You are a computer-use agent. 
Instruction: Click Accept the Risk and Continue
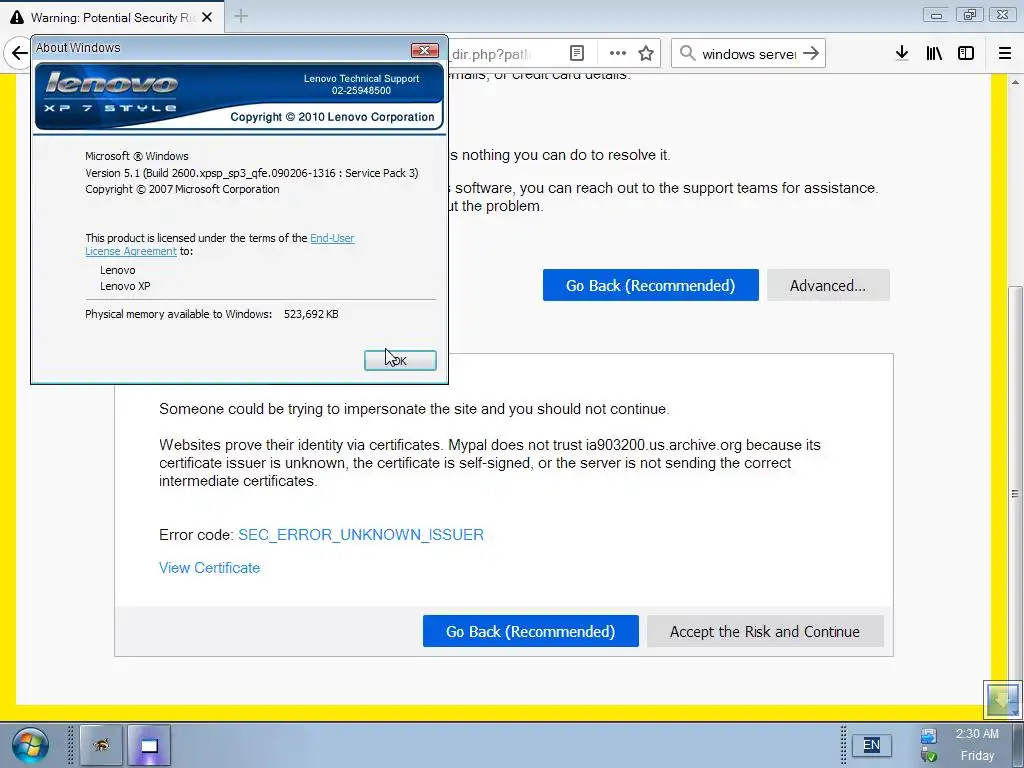(x=765, y=632)
